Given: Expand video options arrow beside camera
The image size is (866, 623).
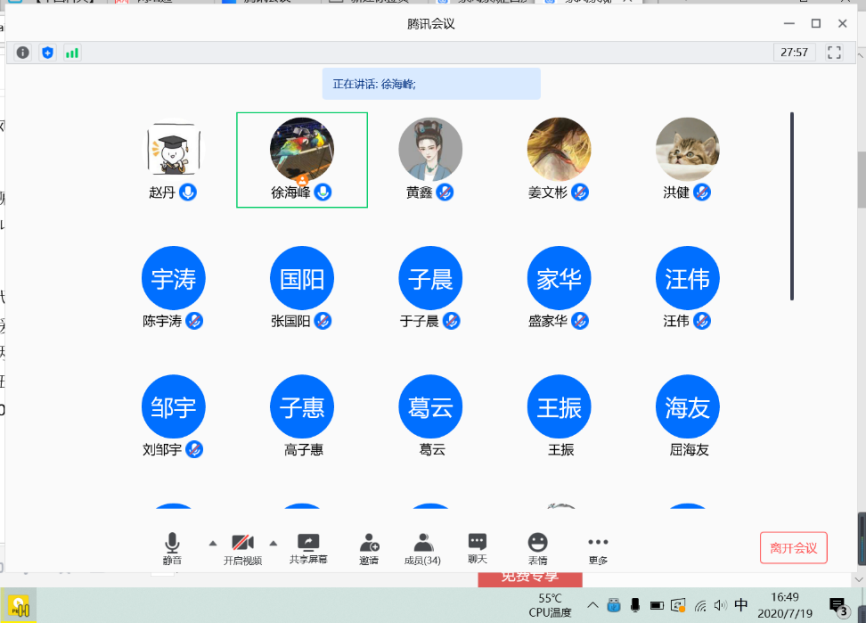Looking at the screenshot, I should [273, 543].
